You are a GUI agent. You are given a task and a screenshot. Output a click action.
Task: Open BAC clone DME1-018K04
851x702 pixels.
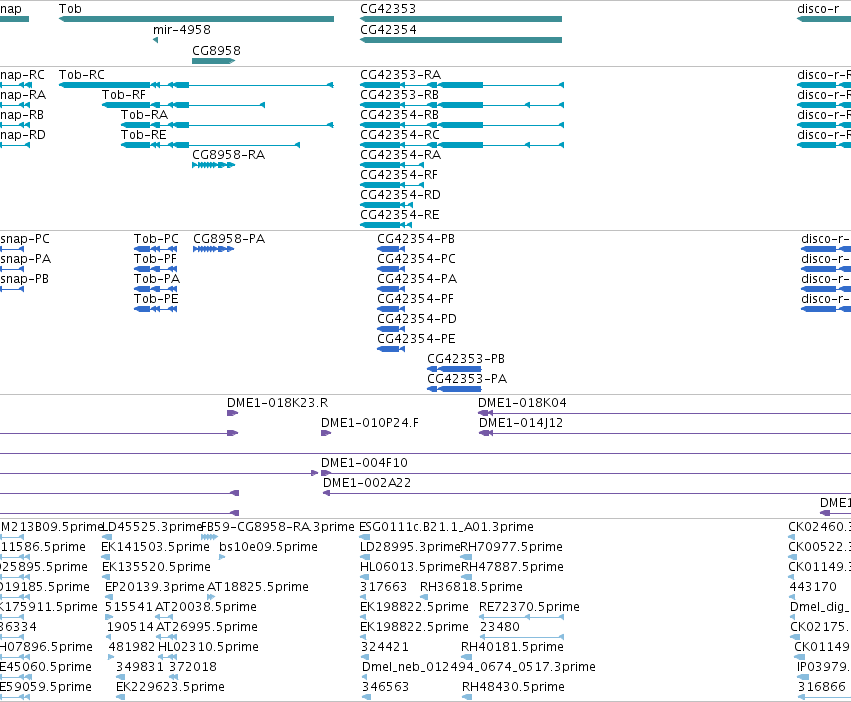pyautogui.click(x=522, y=403)
